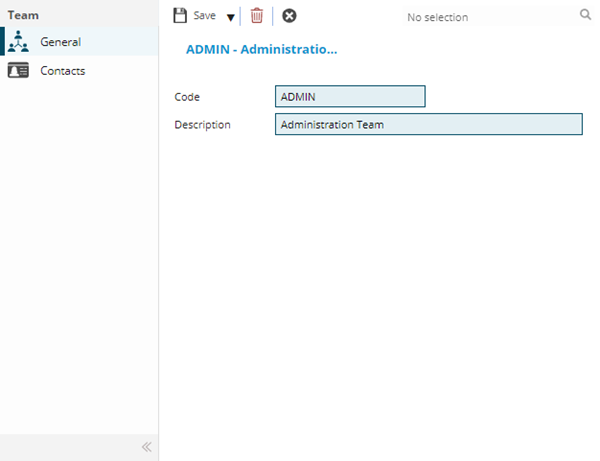600x461 pixels.
Task: Click the Description field label
Action: coord(202,125)
